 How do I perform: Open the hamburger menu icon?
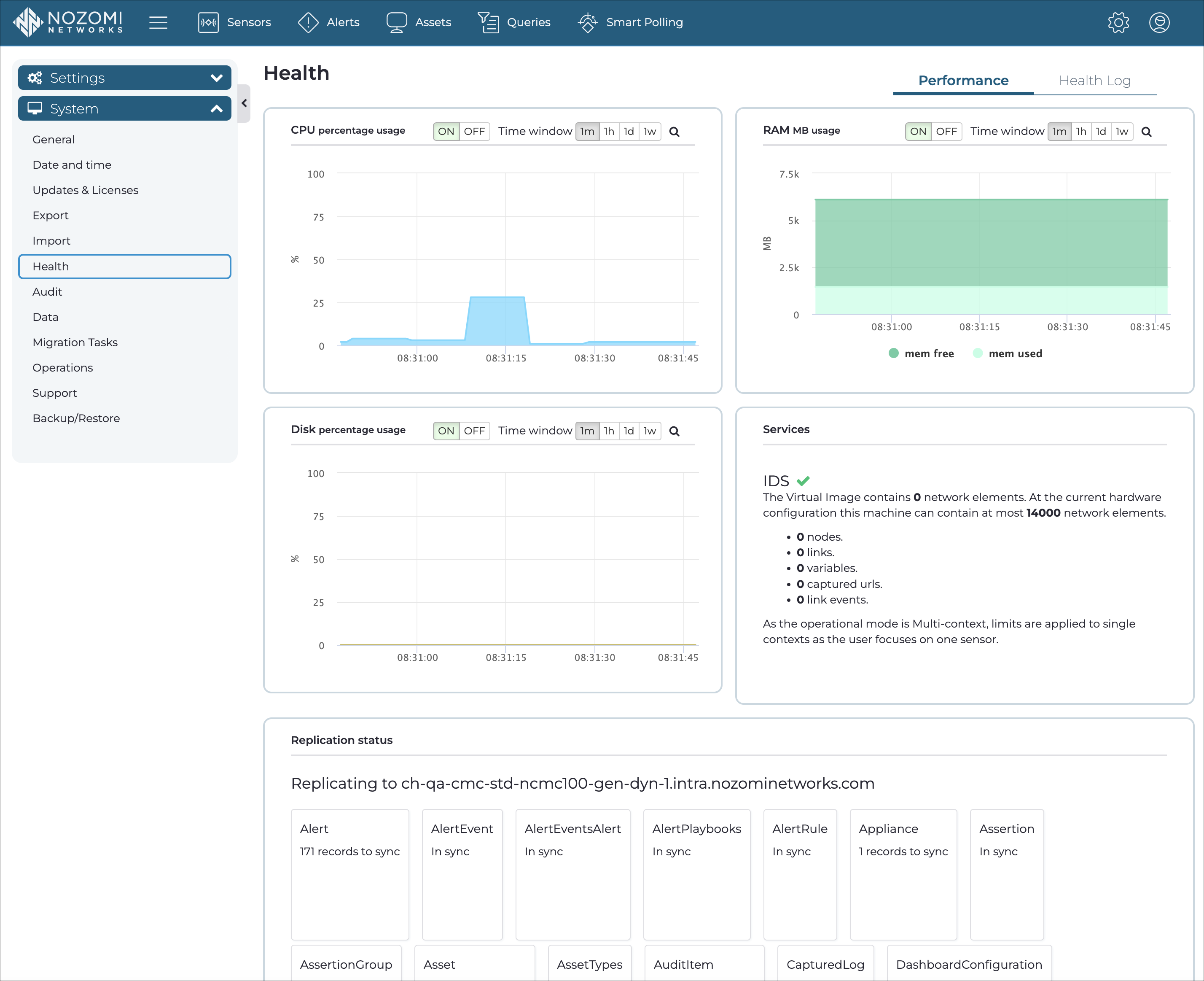point(158,23)
